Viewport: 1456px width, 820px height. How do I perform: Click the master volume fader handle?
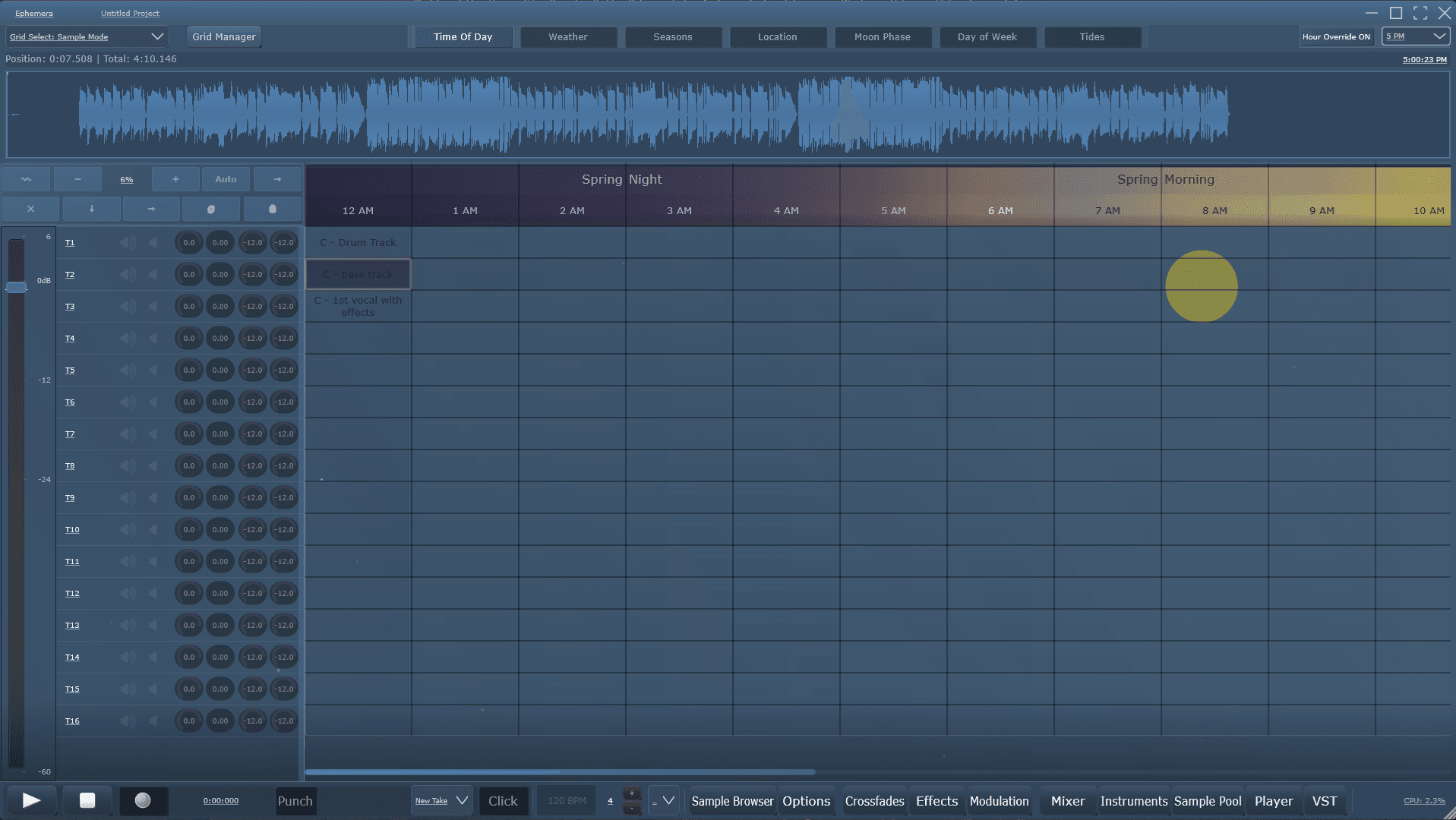16,287
